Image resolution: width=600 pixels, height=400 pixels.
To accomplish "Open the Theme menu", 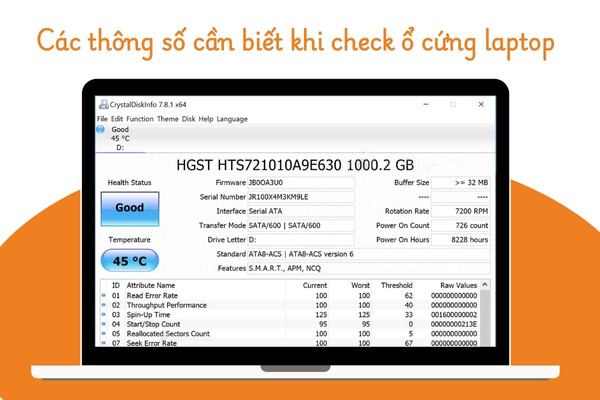I will pos(168,119).
